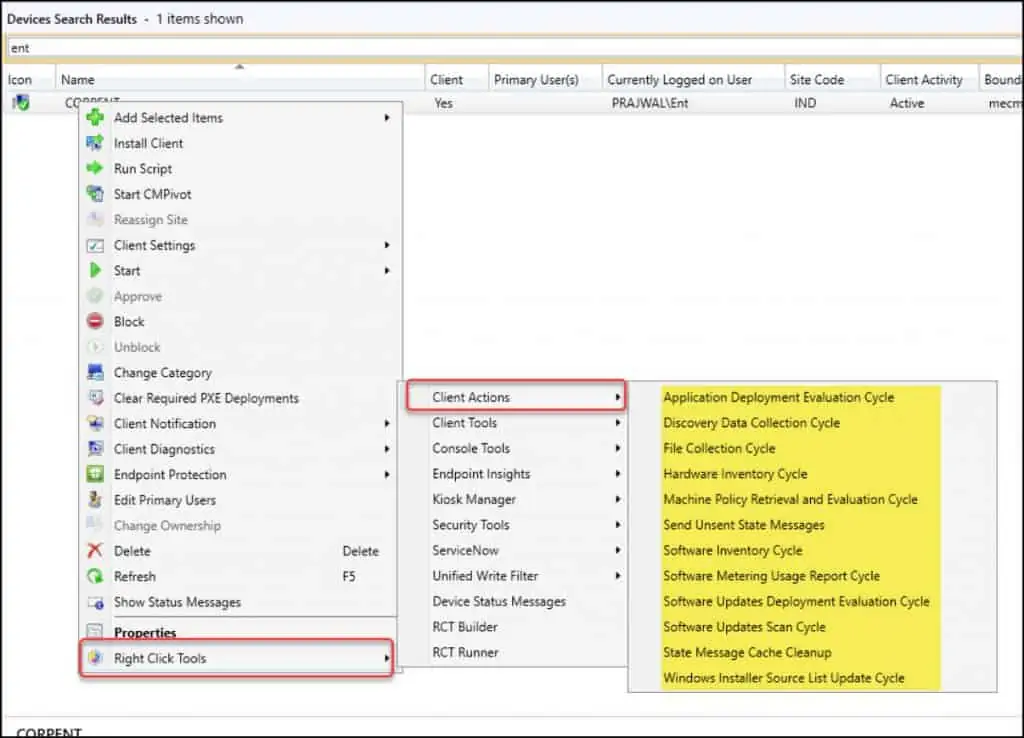Open the Client Actions submenu
This screenshot has height=738, width=1024.
pyautogui.click(x=516, y=397)
